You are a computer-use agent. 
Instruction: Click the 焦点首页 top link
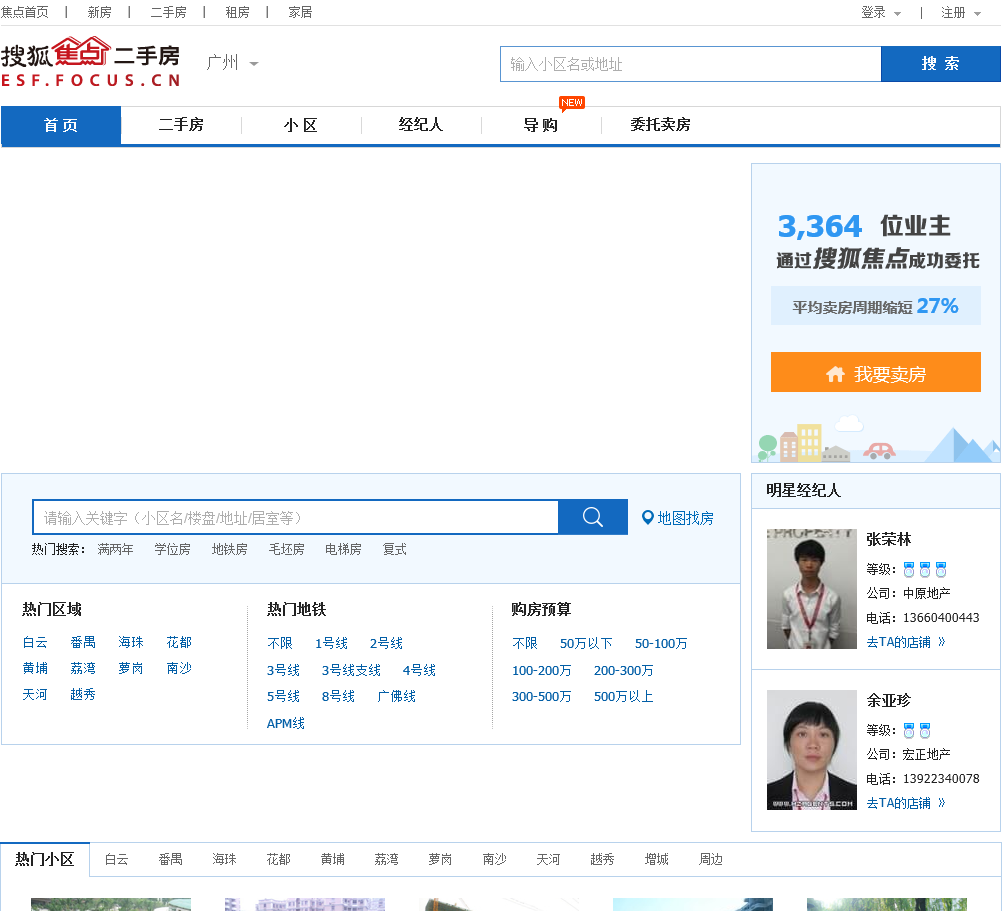(x=24, y=13)
